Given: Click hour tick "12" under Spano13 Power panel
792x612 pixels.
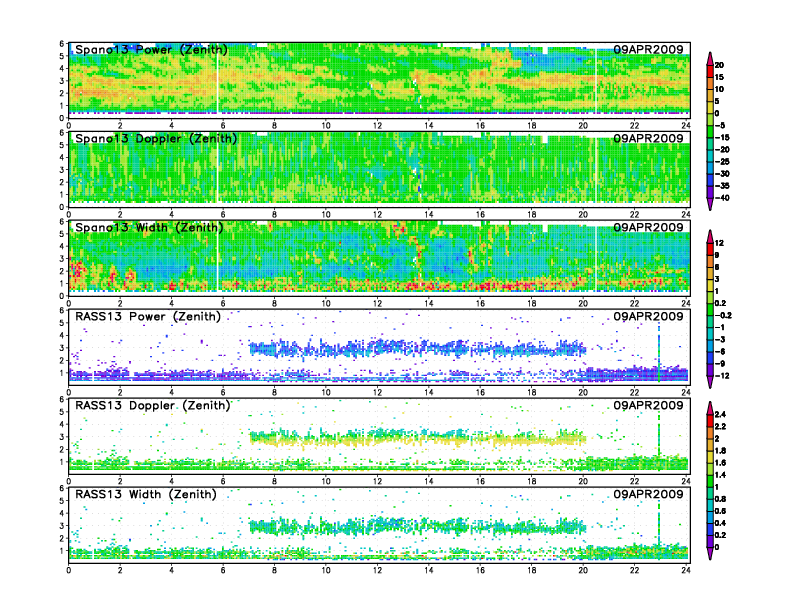Looking at the screenshot, I should 377,126.
